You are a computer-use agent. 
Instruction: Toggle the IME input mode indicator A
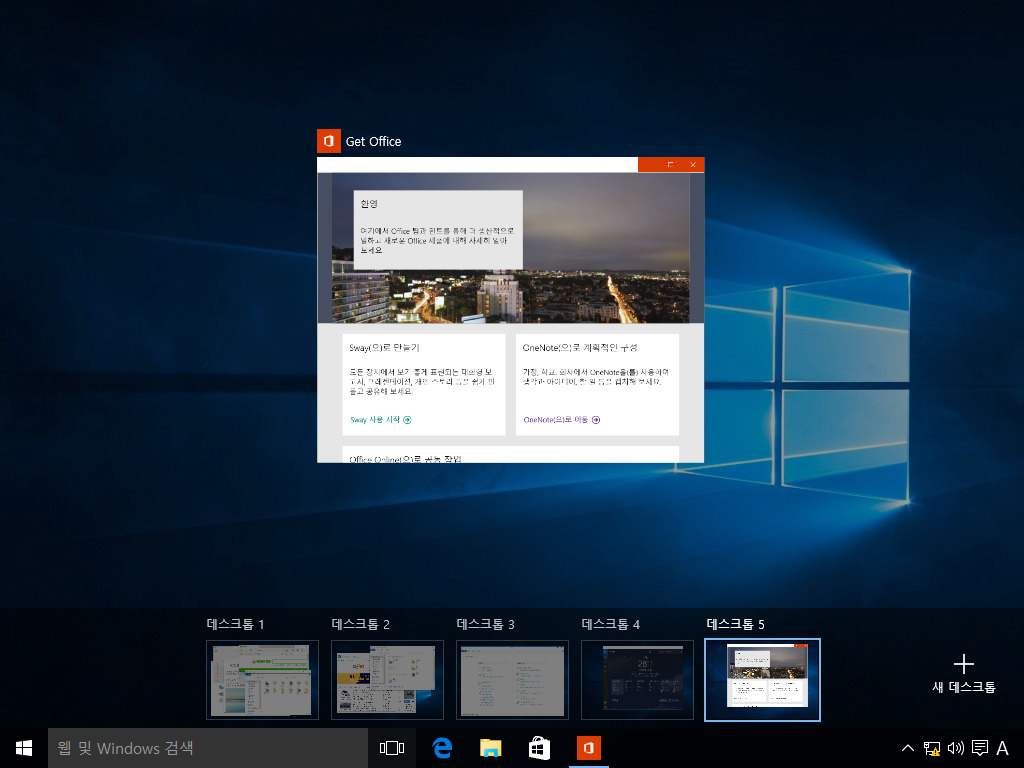[x=1002, y=748]
